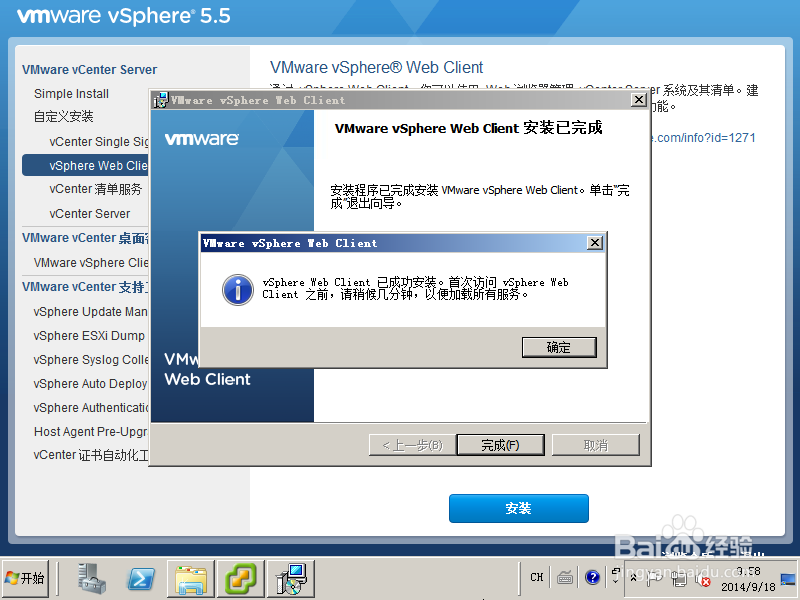Screen dimensions: 800x600
Task: Click the server icon on the taskbar
Action: click(90, 578)
